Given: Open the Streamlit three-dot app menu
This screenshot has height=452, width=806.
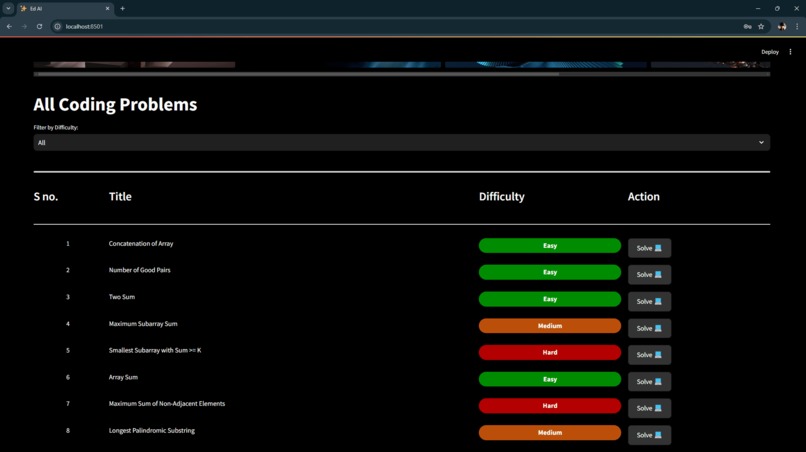Looking at the screenshot, I should [791, 52].
